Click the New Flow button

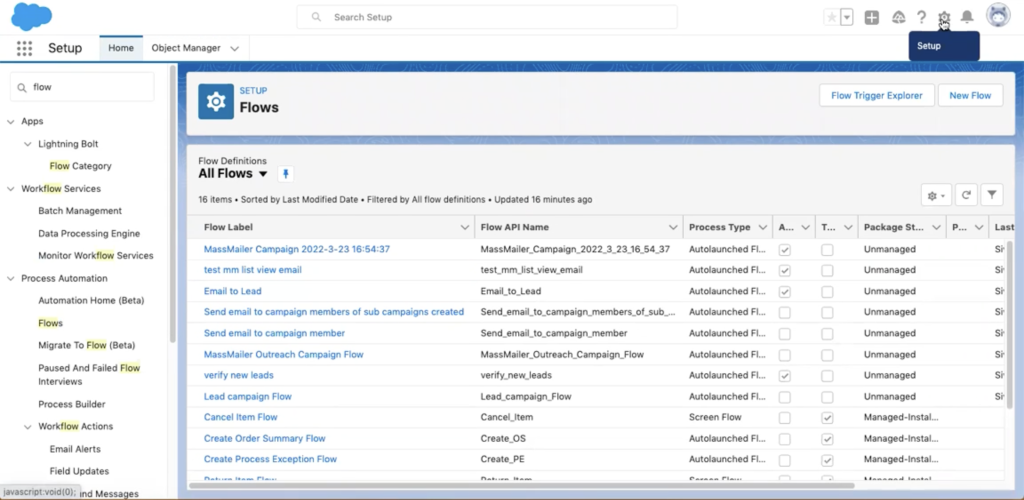pyautogui.click(x=970, y=96)
